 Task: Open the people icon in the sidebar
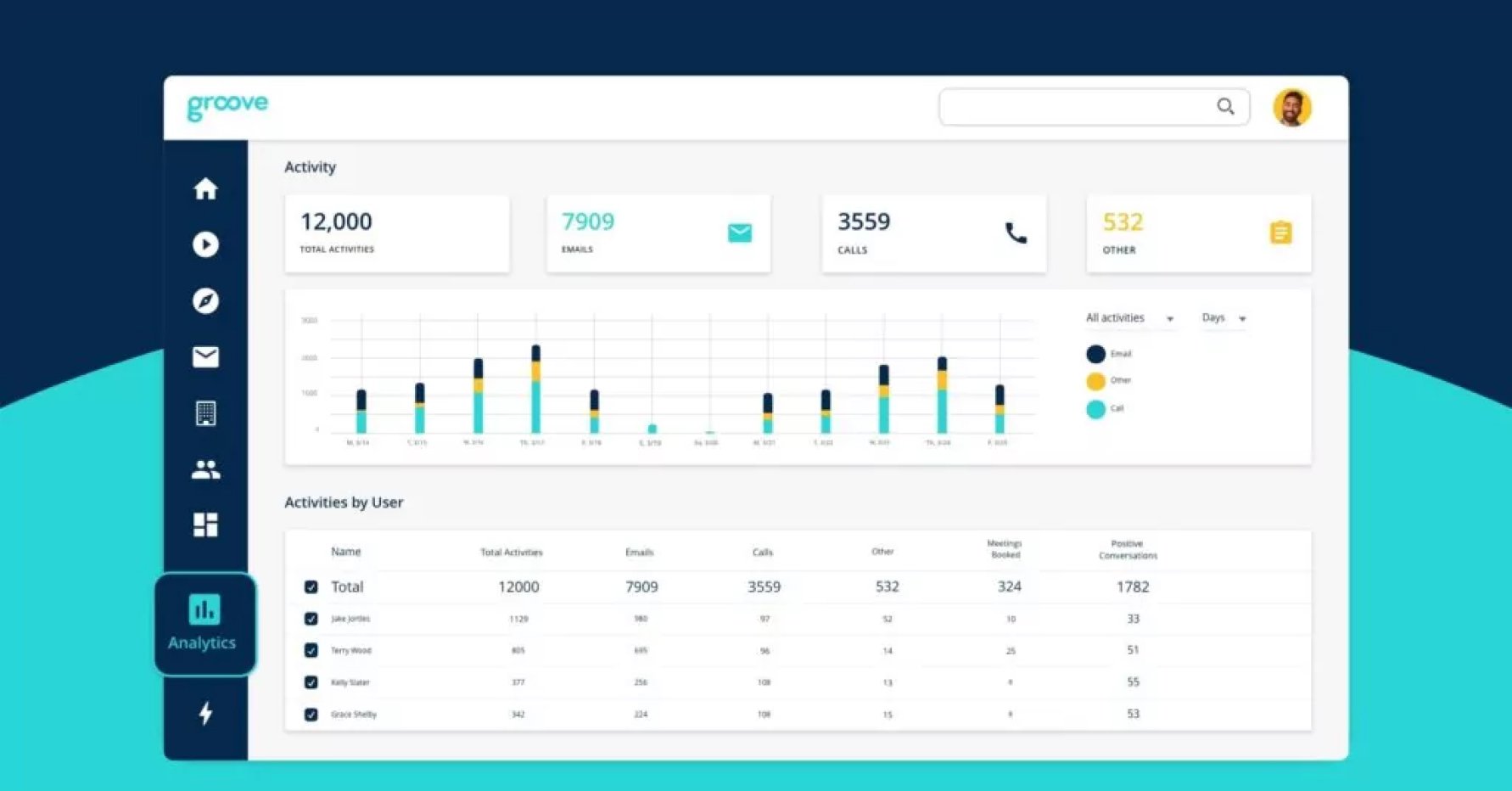pyautogui.click(x=204, y=469)
